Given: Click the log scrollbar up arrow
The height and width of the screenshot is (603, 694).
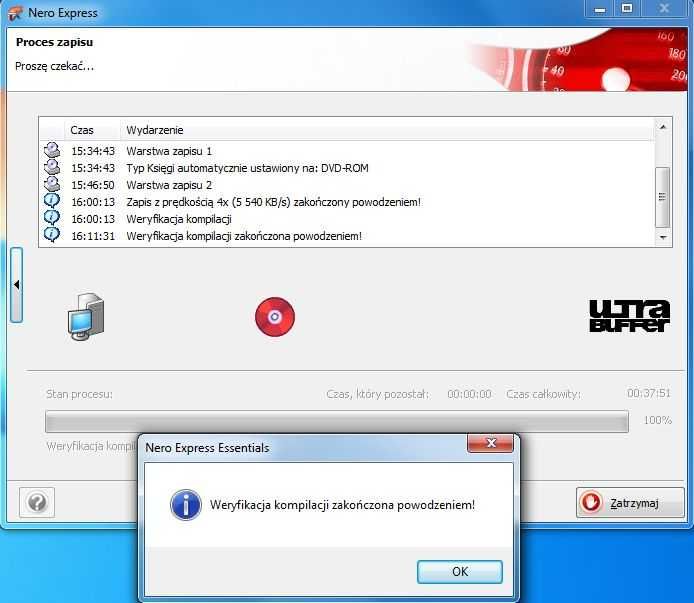Looking at the screenshot, I should click(663, 127).
